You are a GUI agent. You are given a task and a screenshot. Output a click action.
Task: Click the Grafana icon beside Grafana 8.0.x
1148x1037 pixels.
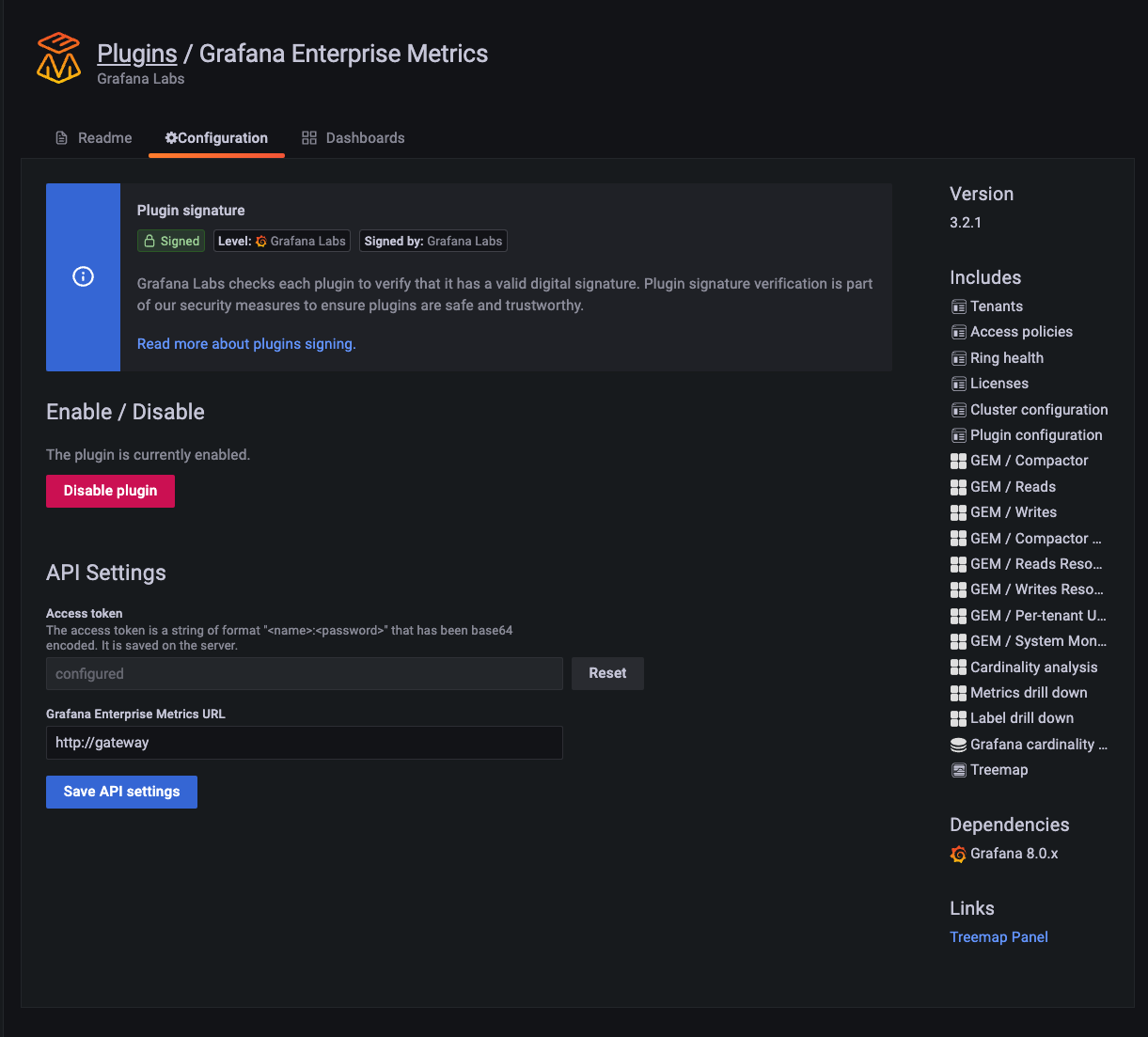tap(957, 854)
